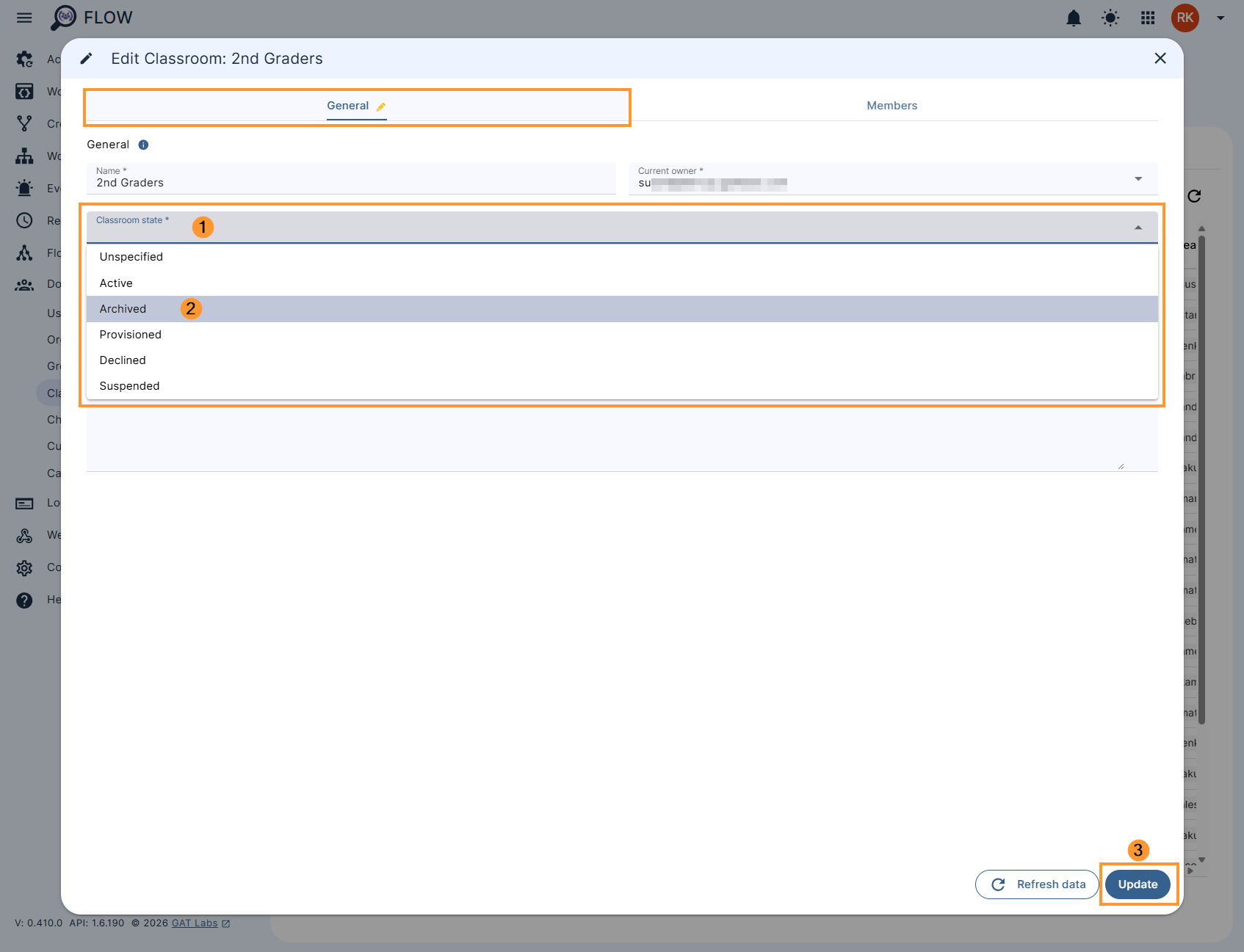Select the Archived classroom state option
The width and height of the screenshot is (1244, 952).
[123, 309]
